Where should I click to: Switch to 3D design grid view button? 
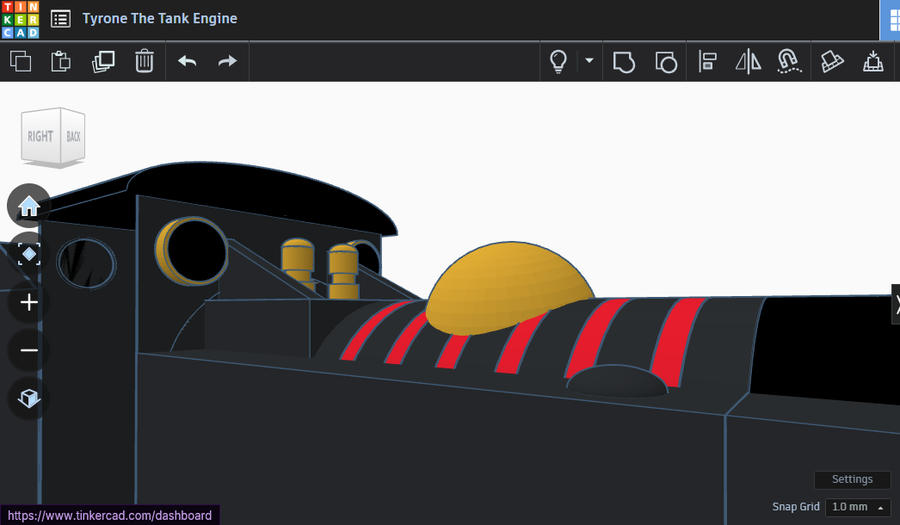pos(890,21)
